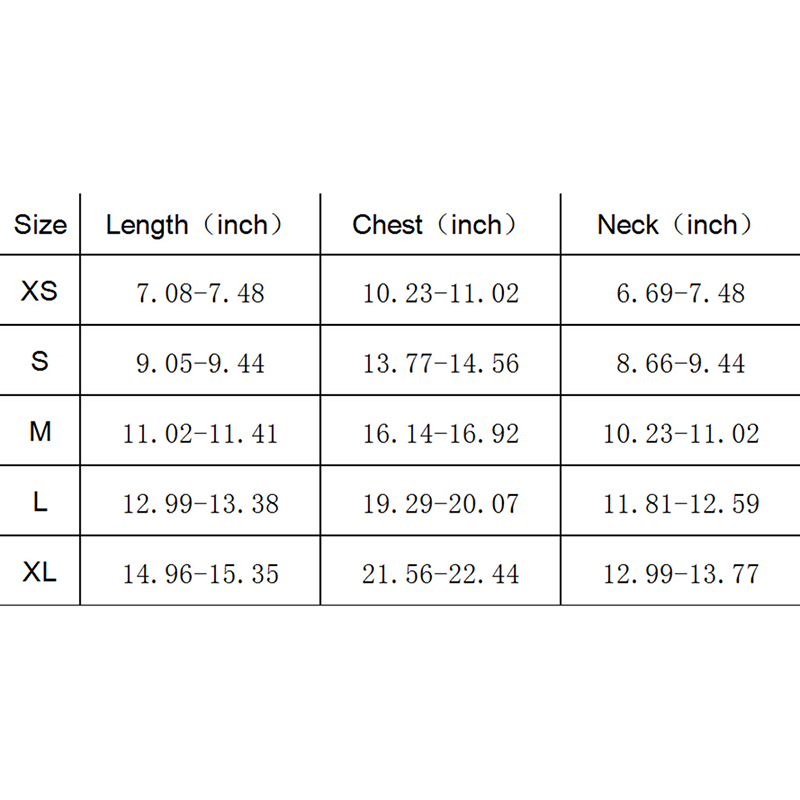Click the S length value 9.05-9.44
The image size is (800, 800).
(200, 363)
